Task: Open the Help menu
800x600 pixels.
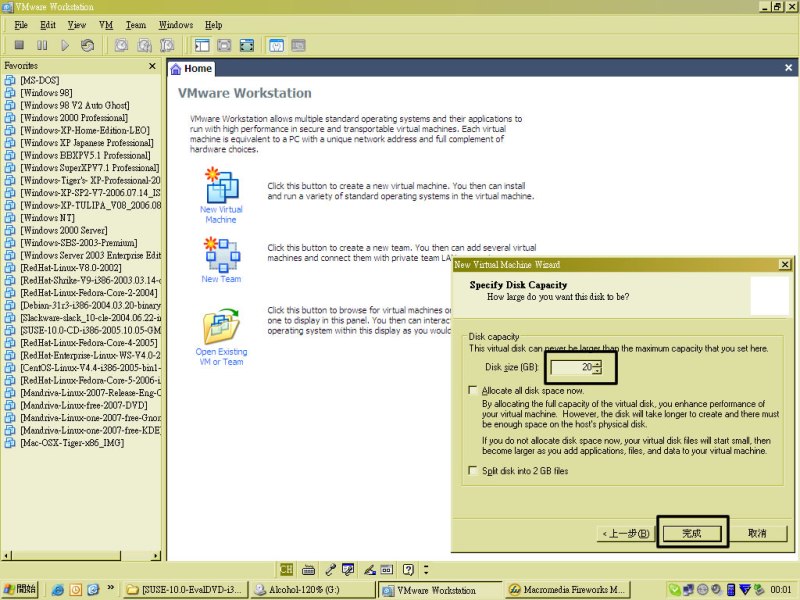Action: pos(214,25)
